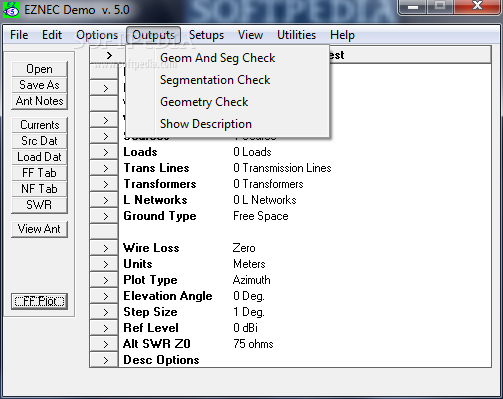Click the View Ant button
Image resolution: width=503 pixels, height=399 pixels.
tap(39, 229)
